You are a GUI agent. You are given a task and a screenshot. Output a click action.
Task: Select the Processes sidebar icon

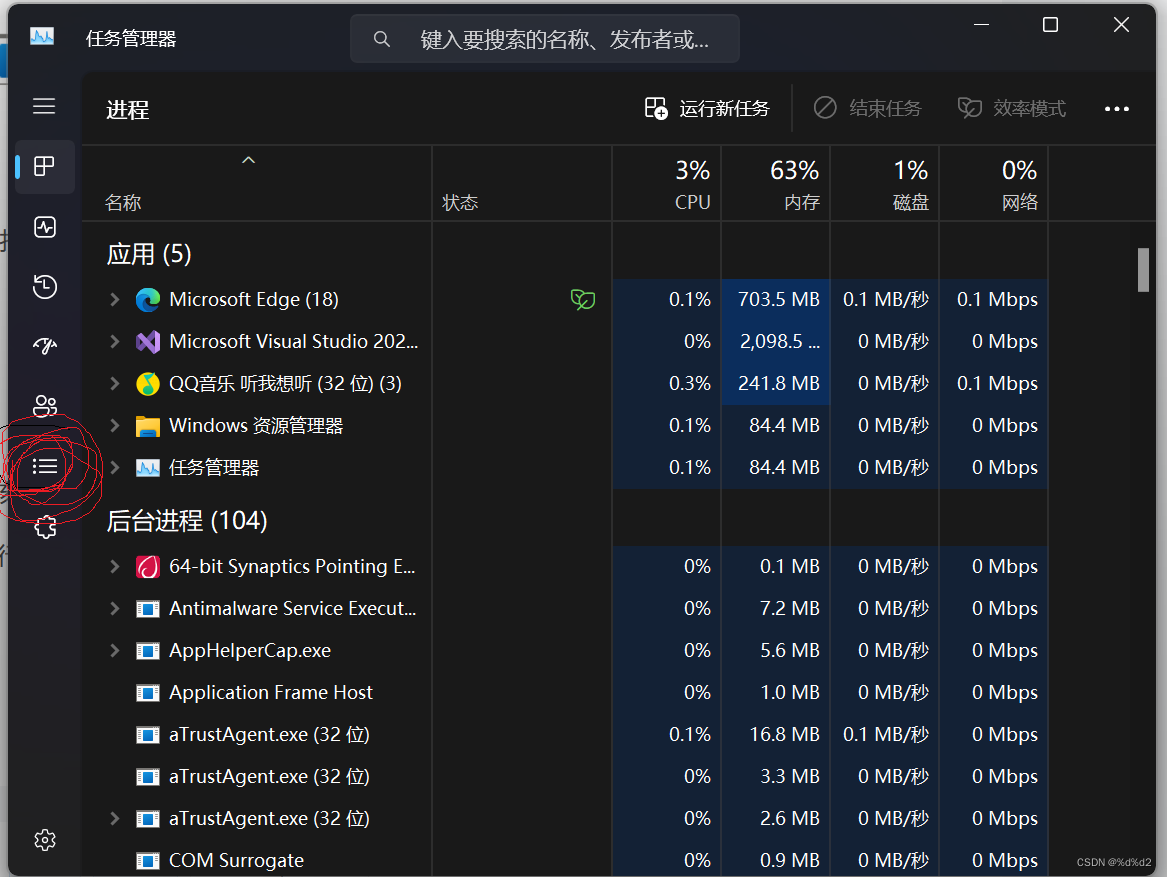tap(45, 166)
